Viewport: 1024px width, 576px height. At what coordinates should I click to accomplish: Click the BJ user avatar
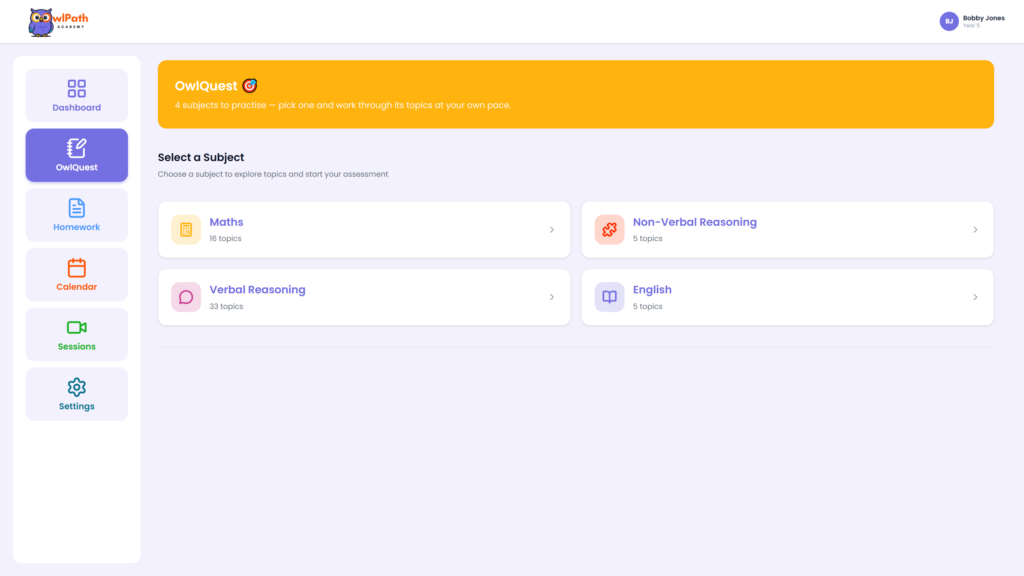click(949, 22)
